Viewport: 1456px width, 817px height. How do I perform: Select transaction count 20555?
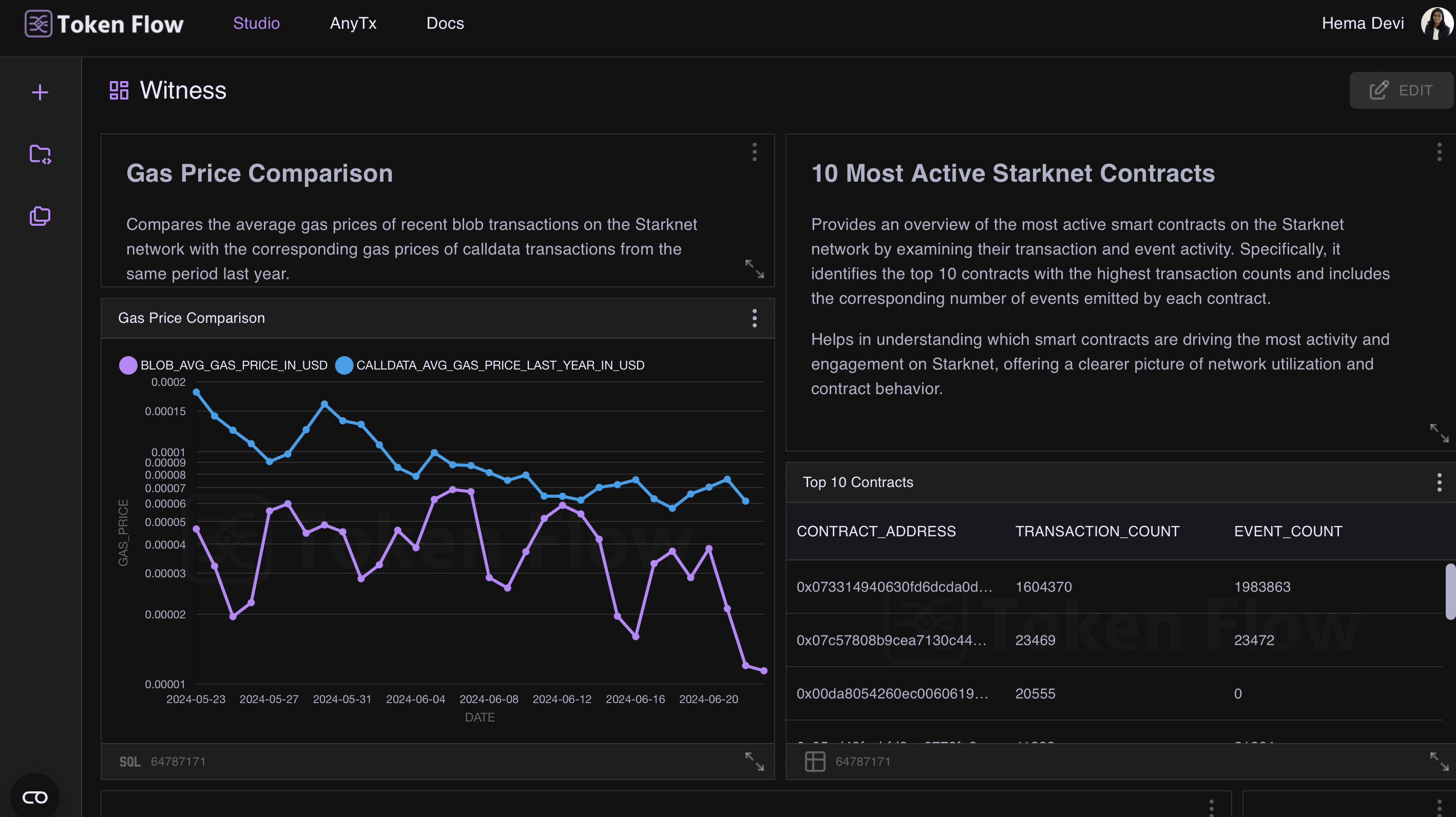(x=1035, y=693)
